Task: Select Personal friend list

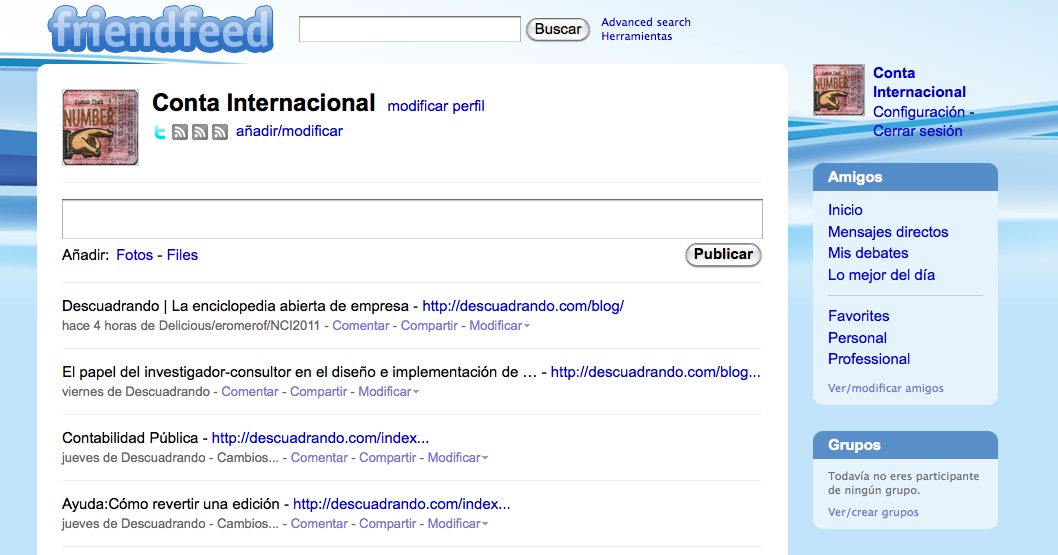Action: [x=857, y=338]
